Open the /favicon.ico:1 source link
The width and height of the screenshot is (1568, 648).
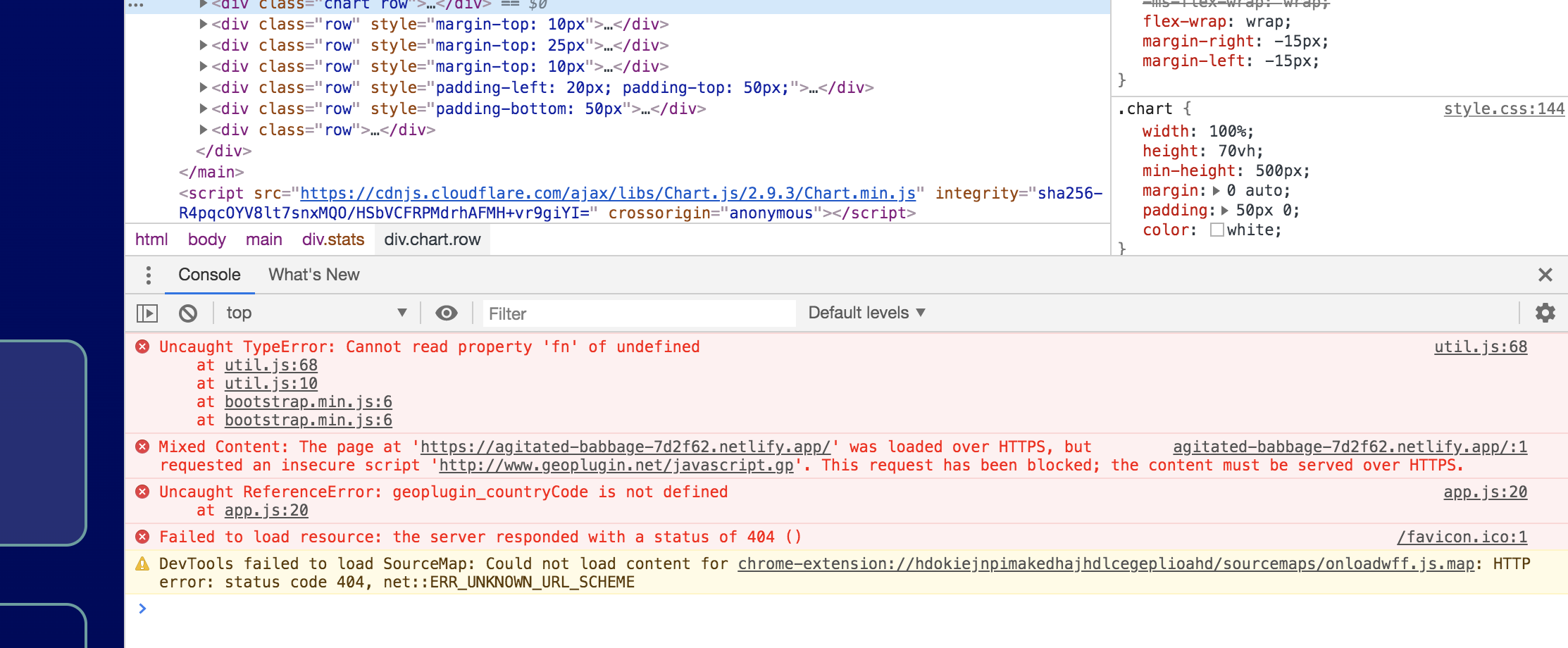click(x=1462, y=537)
